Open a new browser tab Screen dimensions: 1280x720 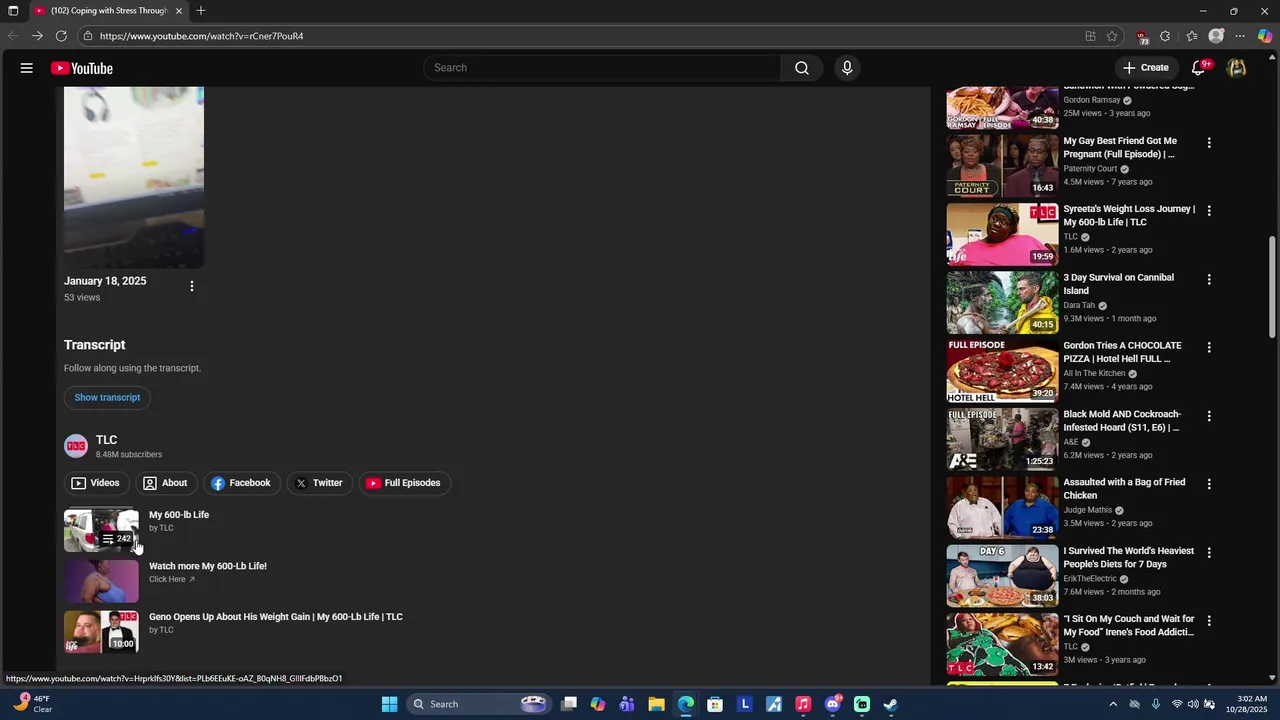(x=201, y=11)
